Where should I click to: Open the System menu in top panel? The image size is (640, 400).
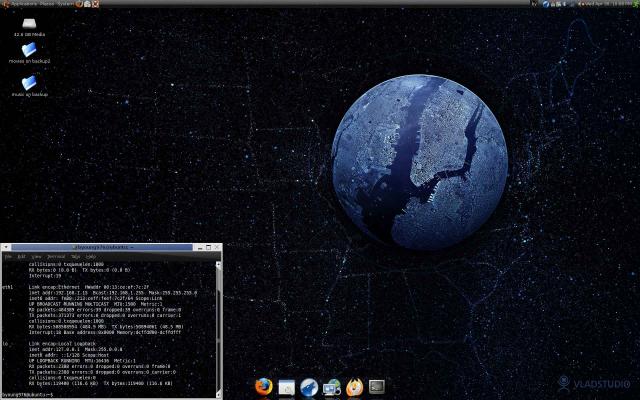tap(65, 4)
